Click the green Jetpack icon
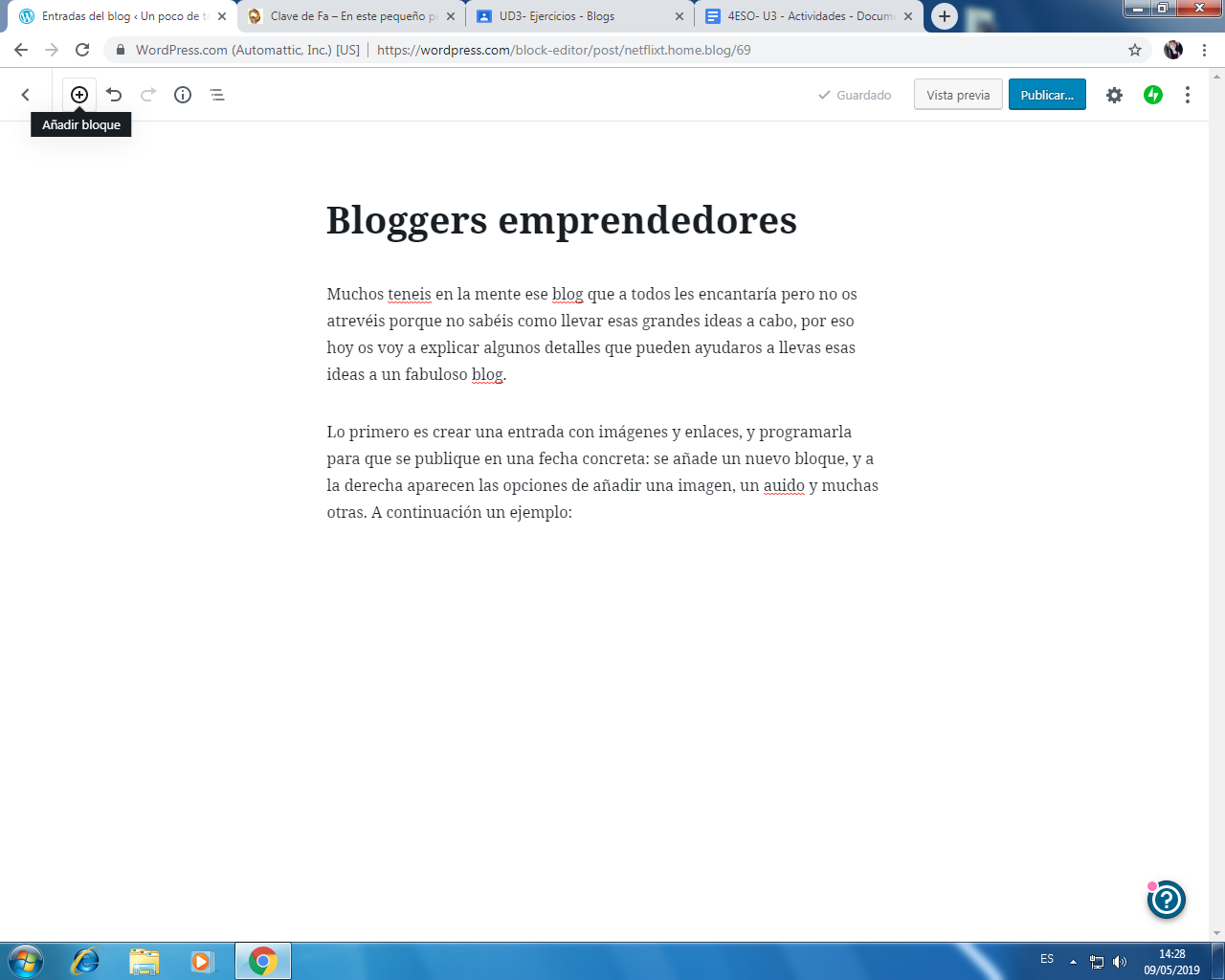The width and height of the screenshot is (1225, 980). (1153, 95)
